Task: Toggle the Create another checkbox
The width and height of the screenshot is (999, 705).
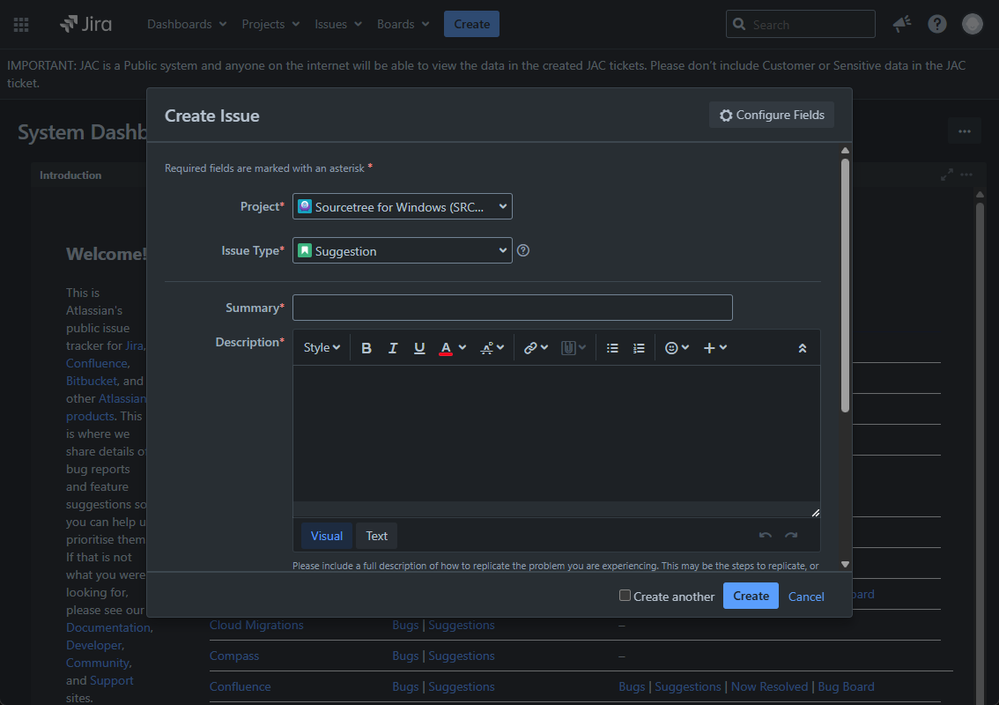Action: [625, 595]
